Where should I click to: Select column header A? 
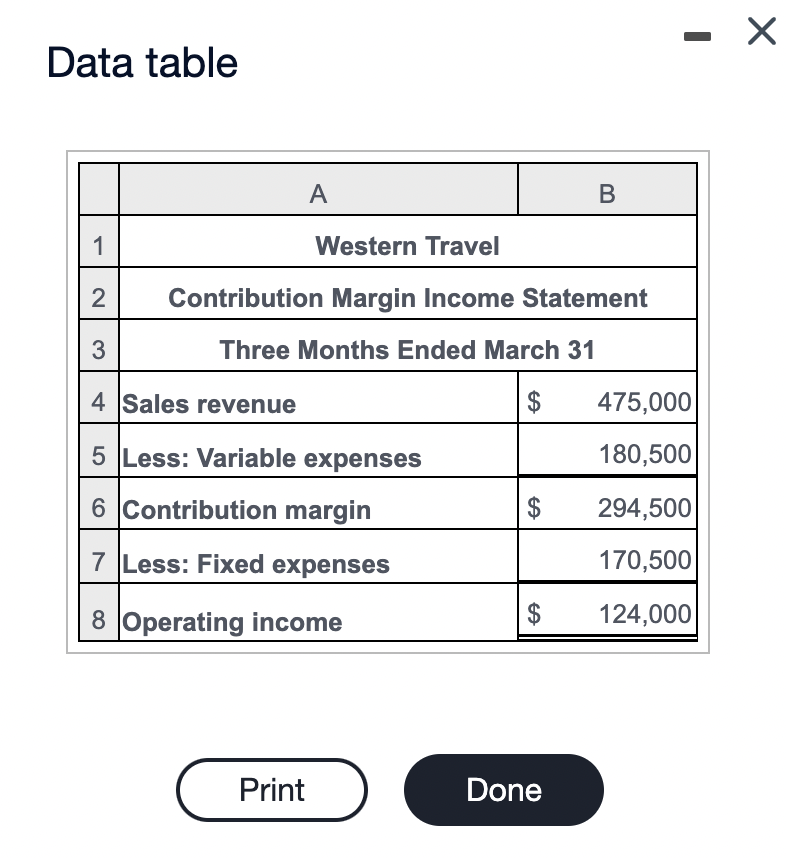coord(318,190)
